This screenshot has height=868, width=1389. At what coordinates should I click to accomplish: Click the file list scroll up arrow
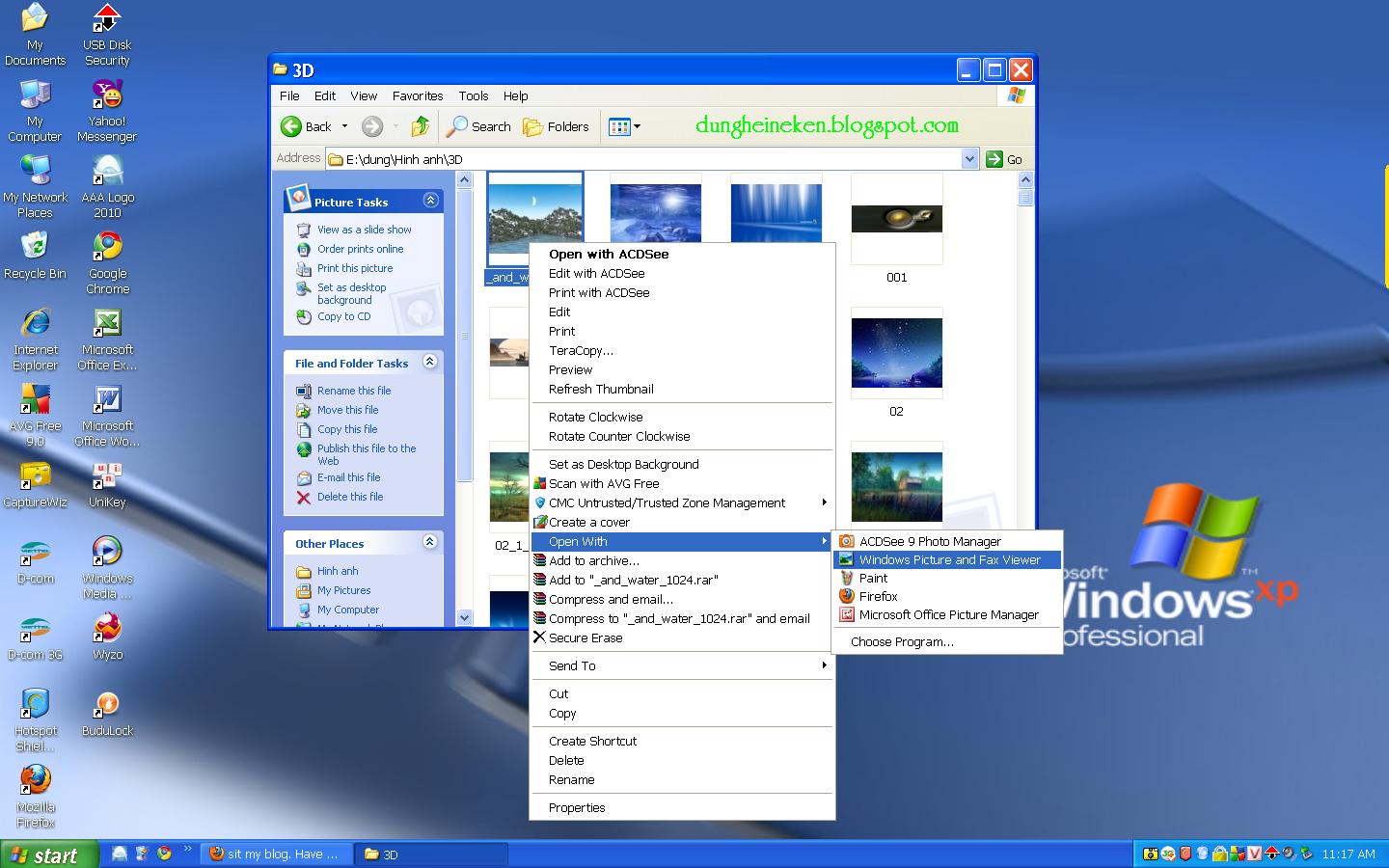[1025, 180]
